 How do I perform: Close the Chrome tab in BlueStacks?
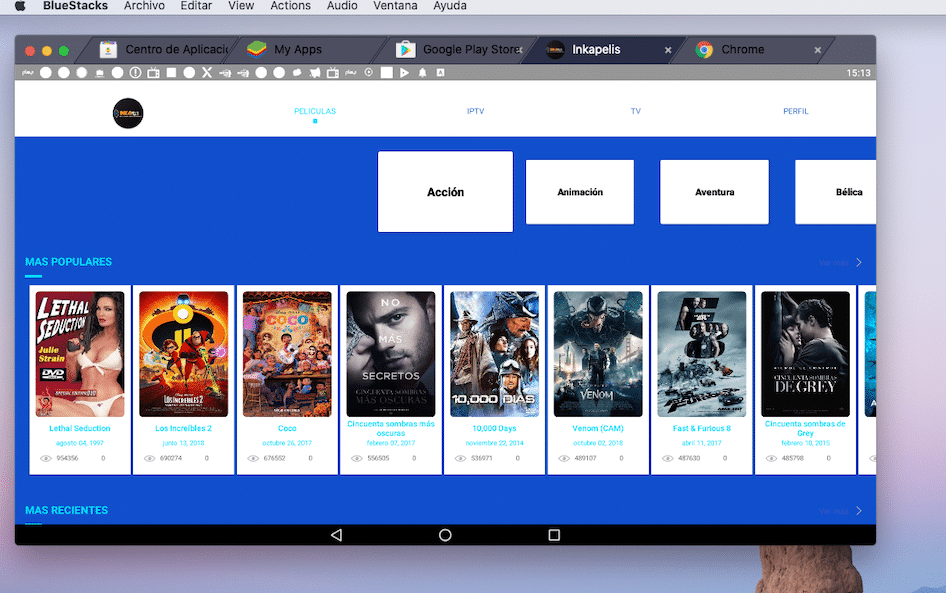tap(817, 50)
